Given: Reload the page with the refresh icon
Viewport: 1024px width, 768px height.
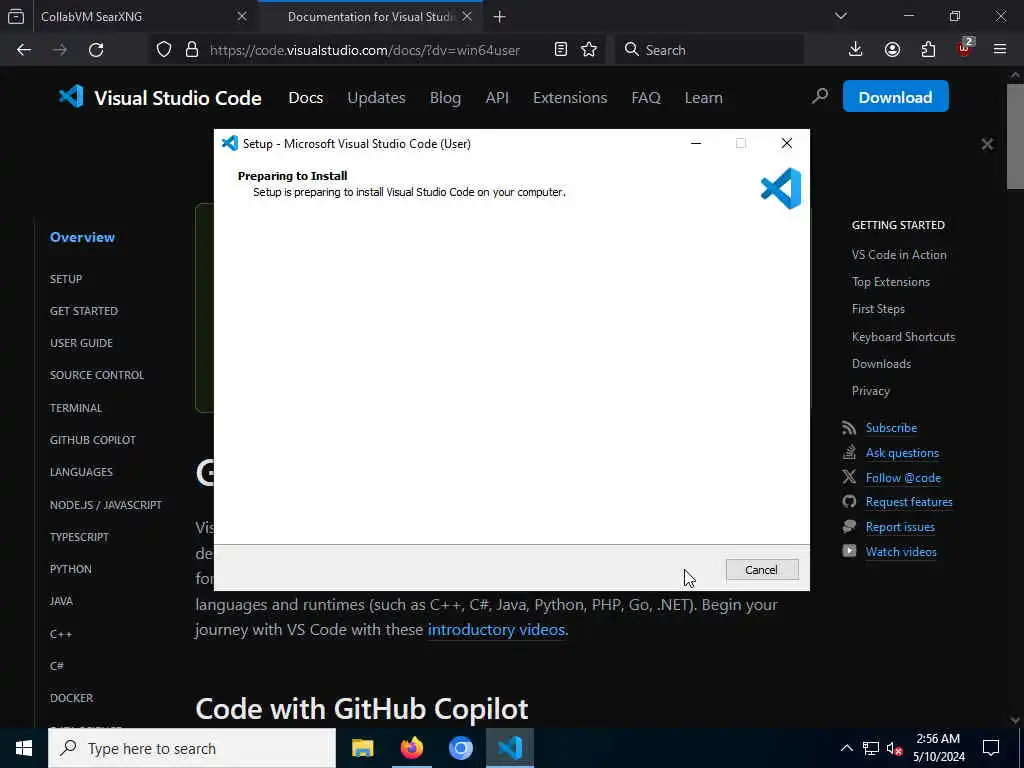Looking at the screenshot, I should coord(96,50).
